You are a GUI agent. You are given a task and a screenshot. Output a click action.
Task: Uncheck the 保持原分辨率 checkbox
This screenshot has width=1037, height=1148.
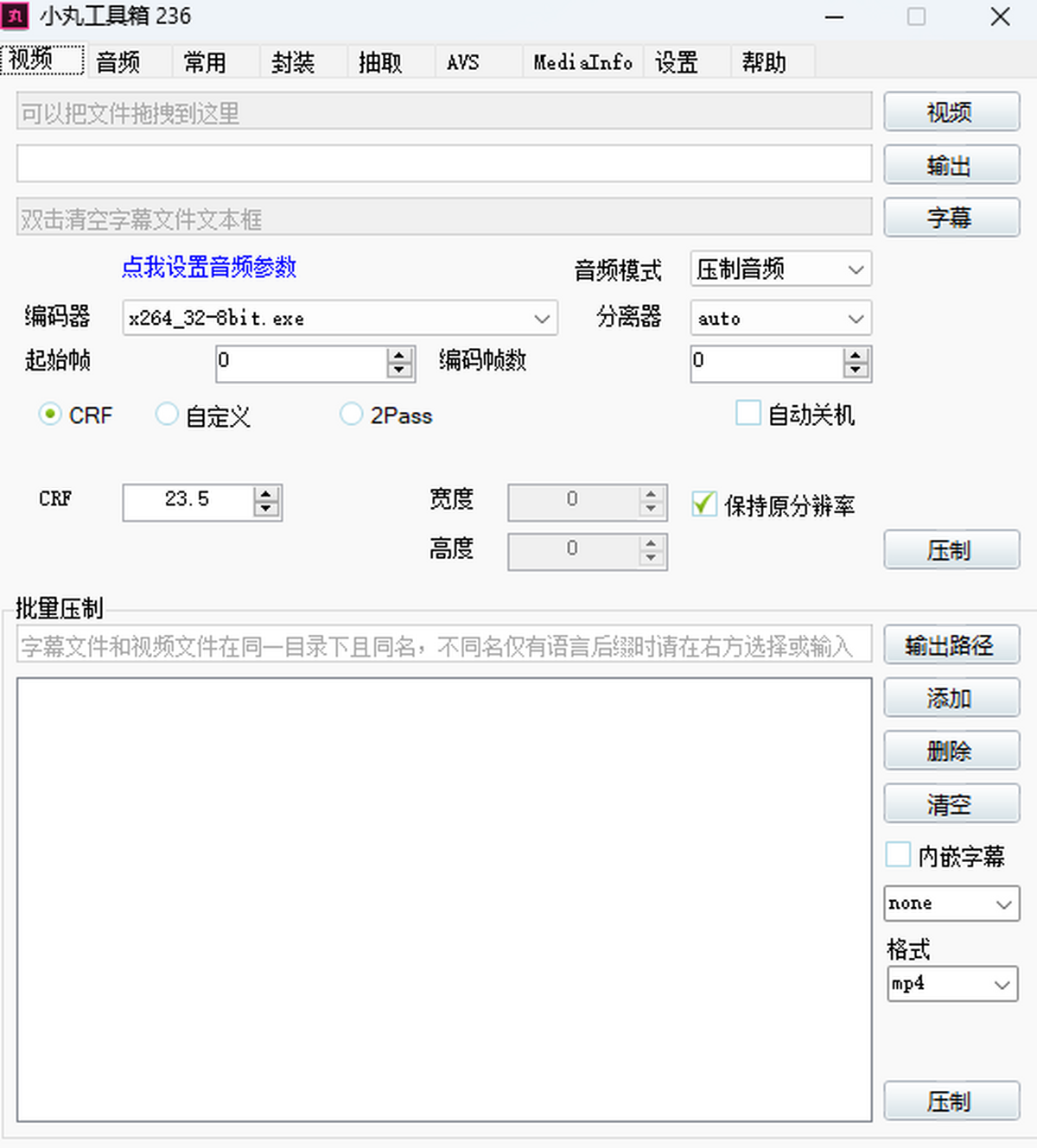point(704,504)
